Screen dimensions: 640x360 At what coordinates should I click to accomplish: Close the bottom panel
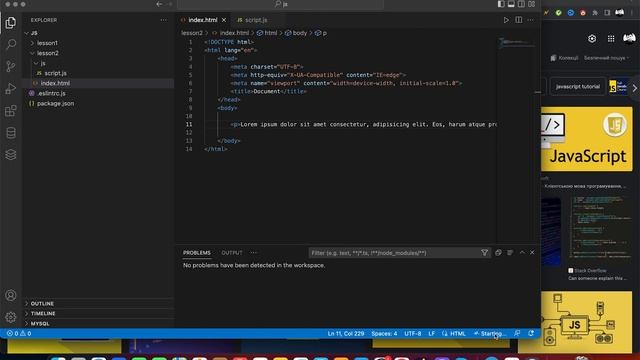point(532,253)
